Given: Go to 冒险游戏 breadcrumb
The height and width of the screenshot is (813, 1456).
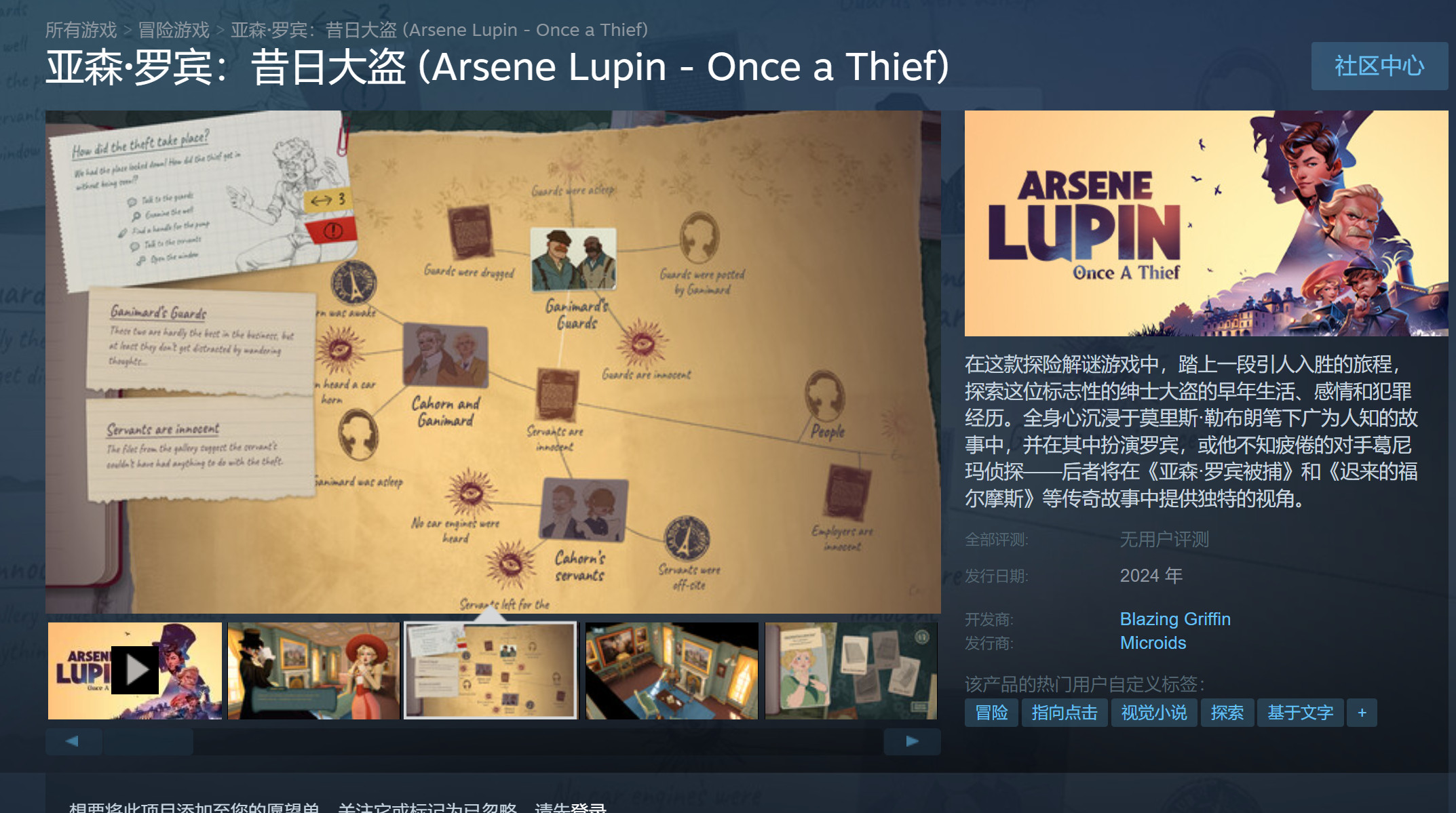Looking at the screenshot, I should click(x=174, y=30).
